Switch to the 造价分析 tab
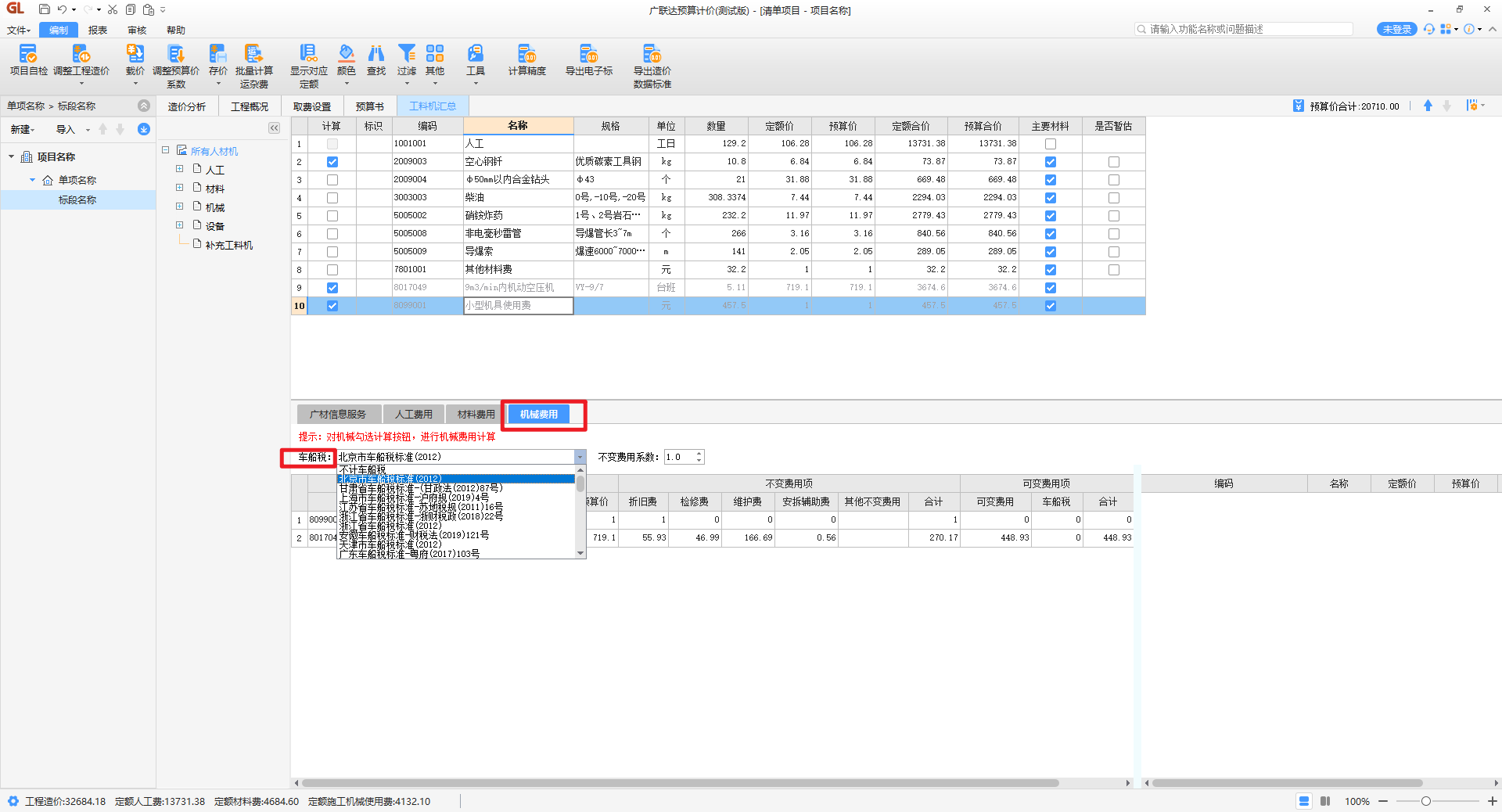 pyautogui.click(x=186, y=106)
